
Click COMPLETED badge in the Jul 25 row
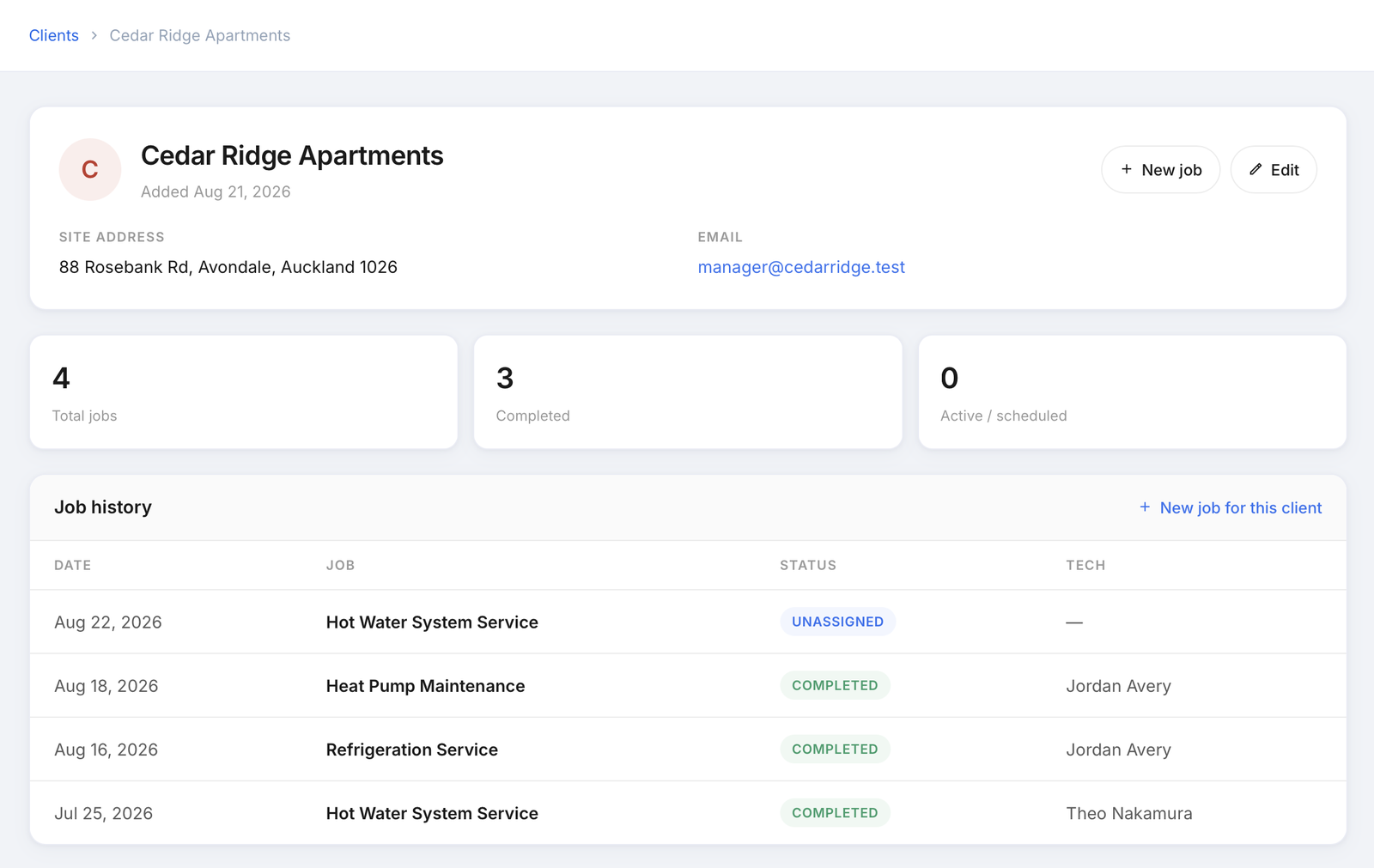click(x=835, y=812)
